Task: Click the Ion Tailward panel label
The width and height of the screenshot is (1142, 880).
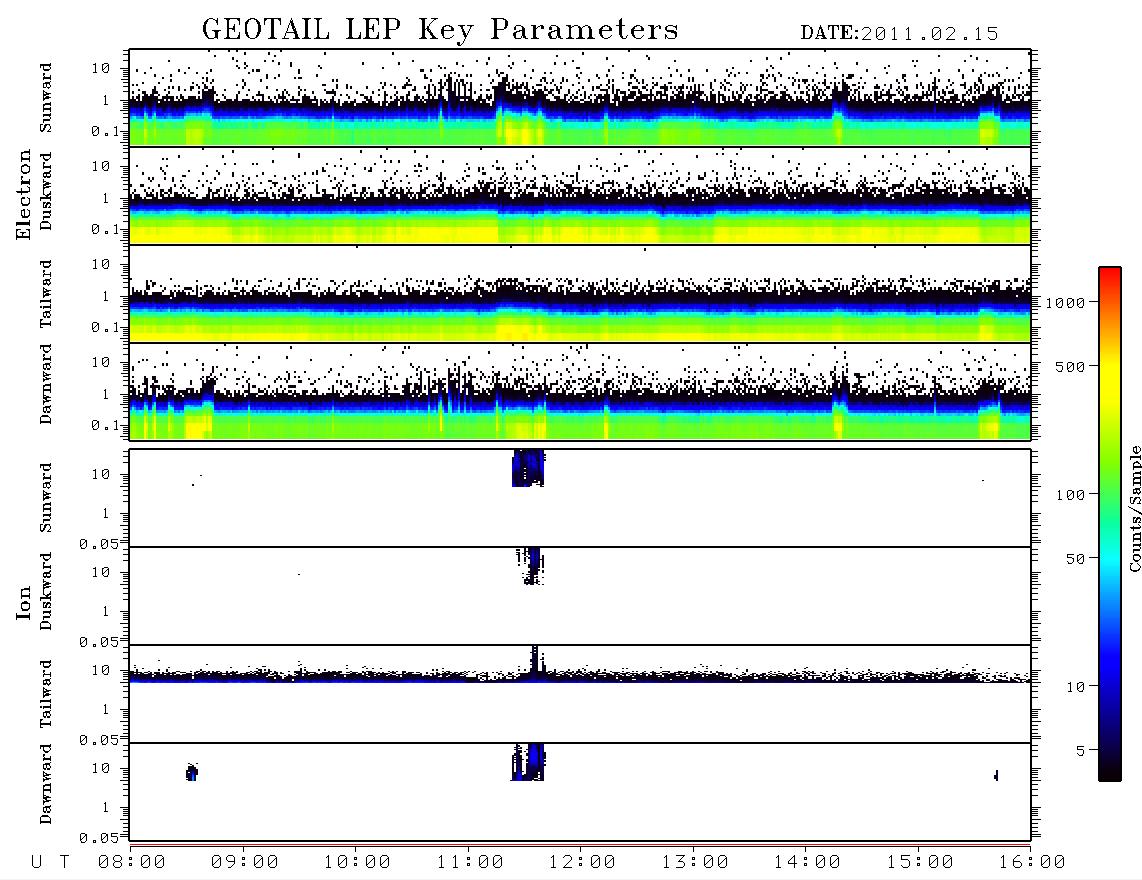Action: pos(46,694)
